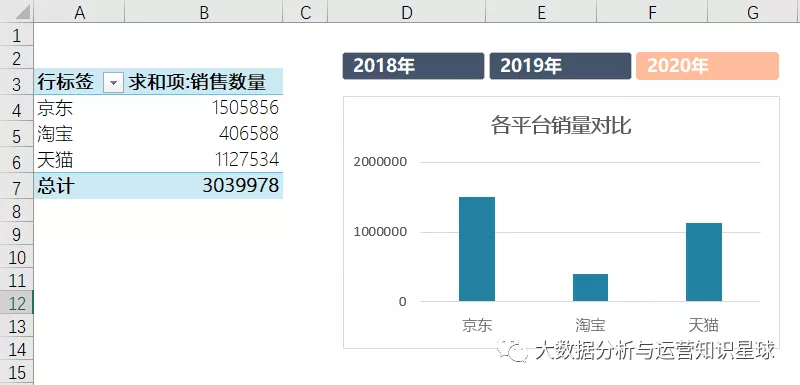Screen dimensions: 800x385
Task: Click the 天猫 row label cell
Action: tap(79, 160)
